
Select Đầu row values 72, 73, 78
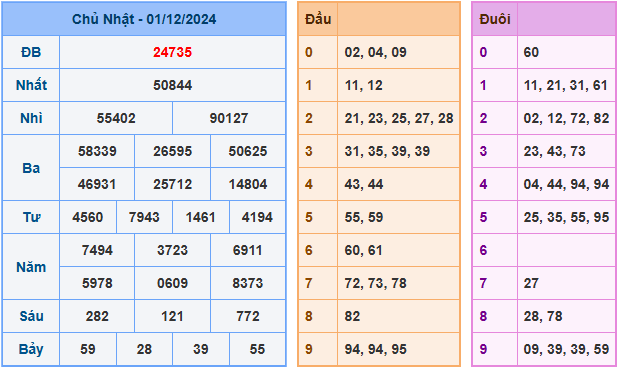[375, 284]
